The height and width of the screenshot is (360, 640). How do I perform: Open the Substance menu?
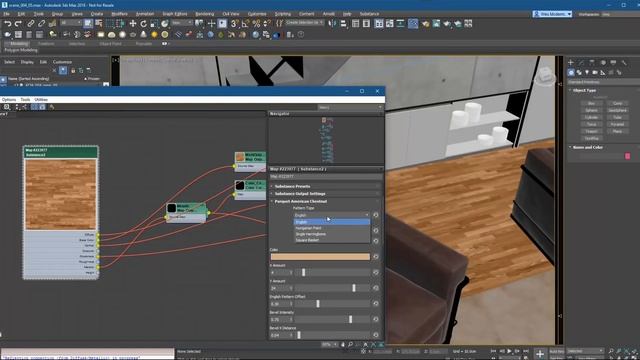[369, 14]
